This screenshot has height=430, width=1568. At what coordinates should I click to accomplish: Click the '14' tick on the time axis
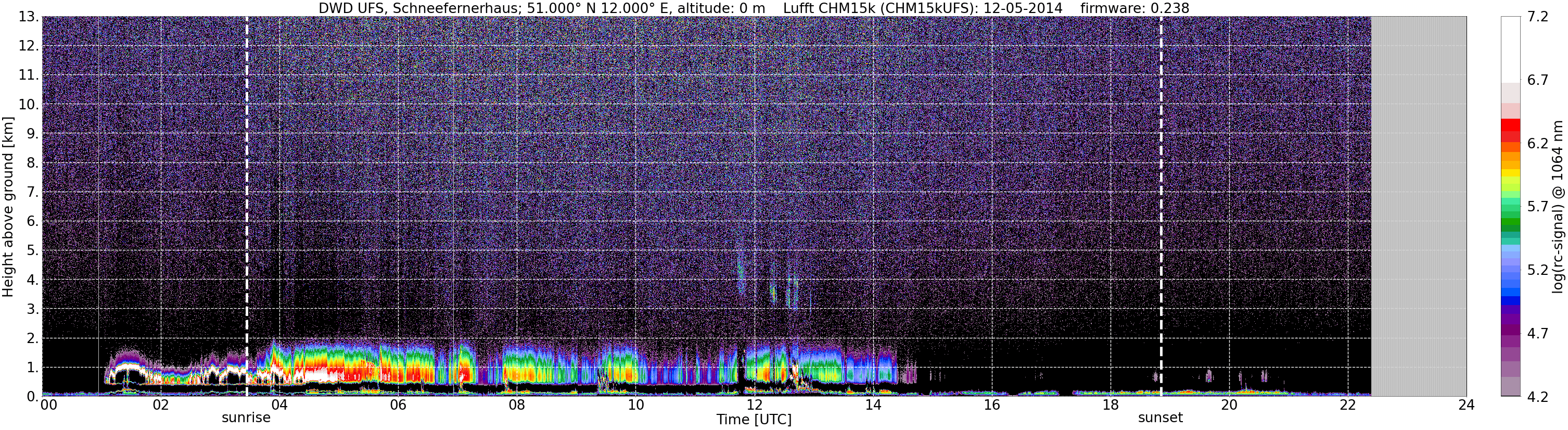click(873, 405)
